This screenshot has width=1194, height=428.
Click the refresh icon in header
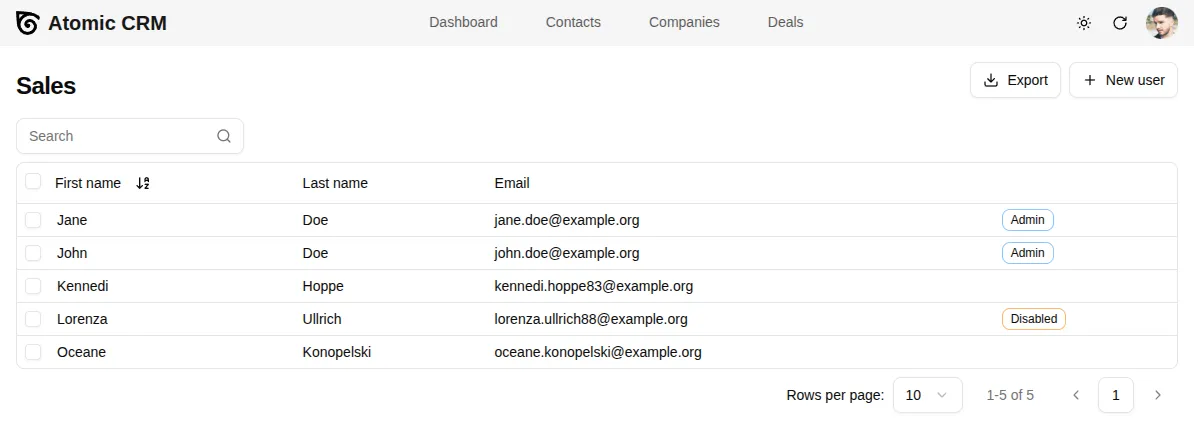[x=1120, y=23]
